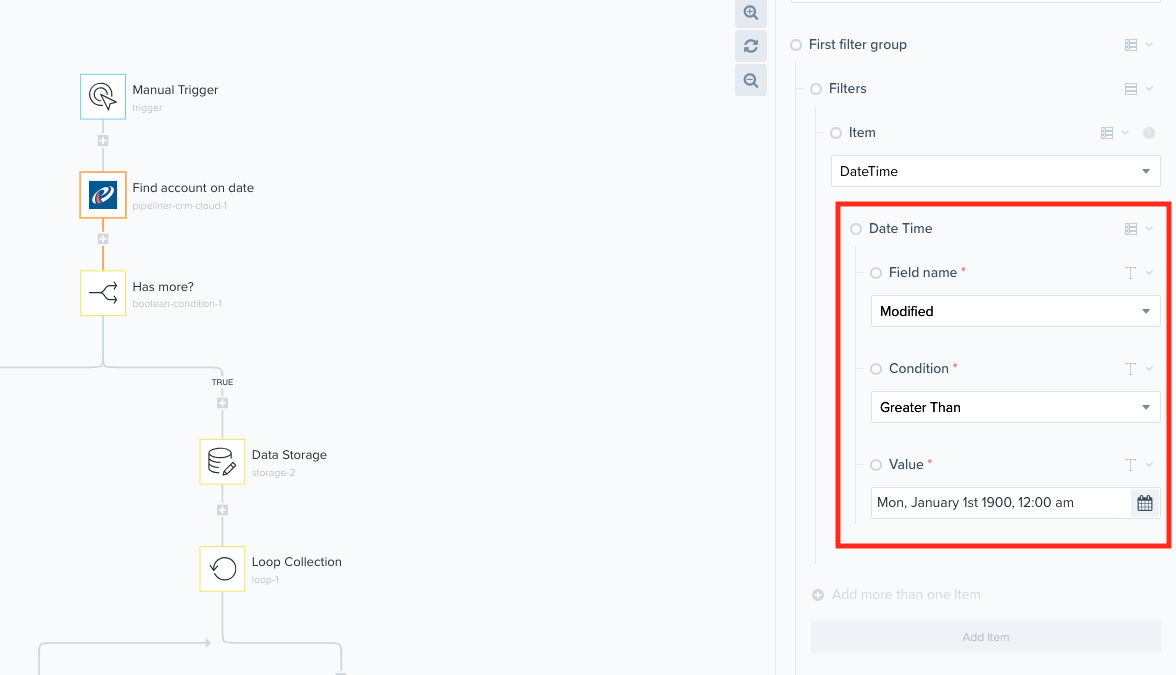Toggle the radio circle beside Condition
This screenshot has width=1176, height=675.
click(x=876, y=369)
